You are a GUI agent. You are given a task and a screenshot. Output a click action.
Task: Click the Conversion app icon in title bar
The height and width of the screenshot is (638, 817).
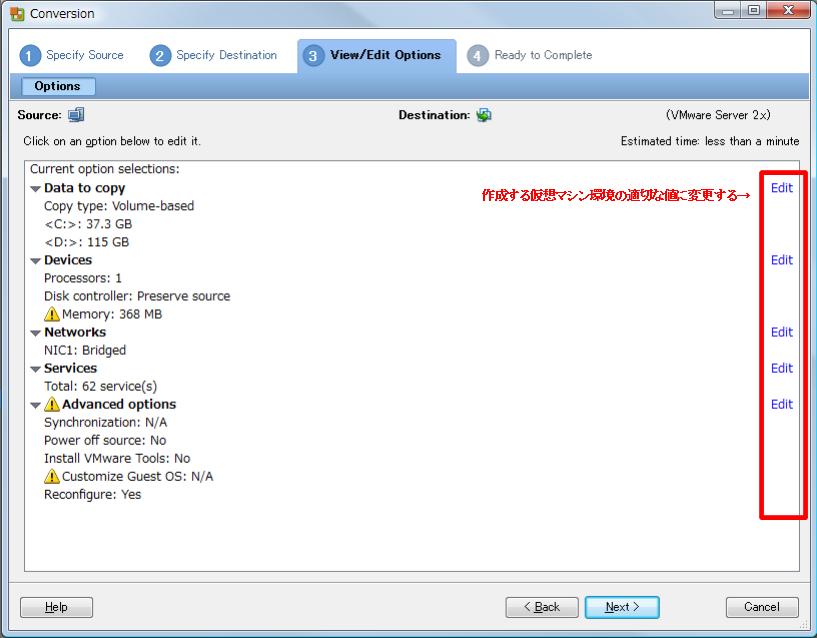(17, 14)
